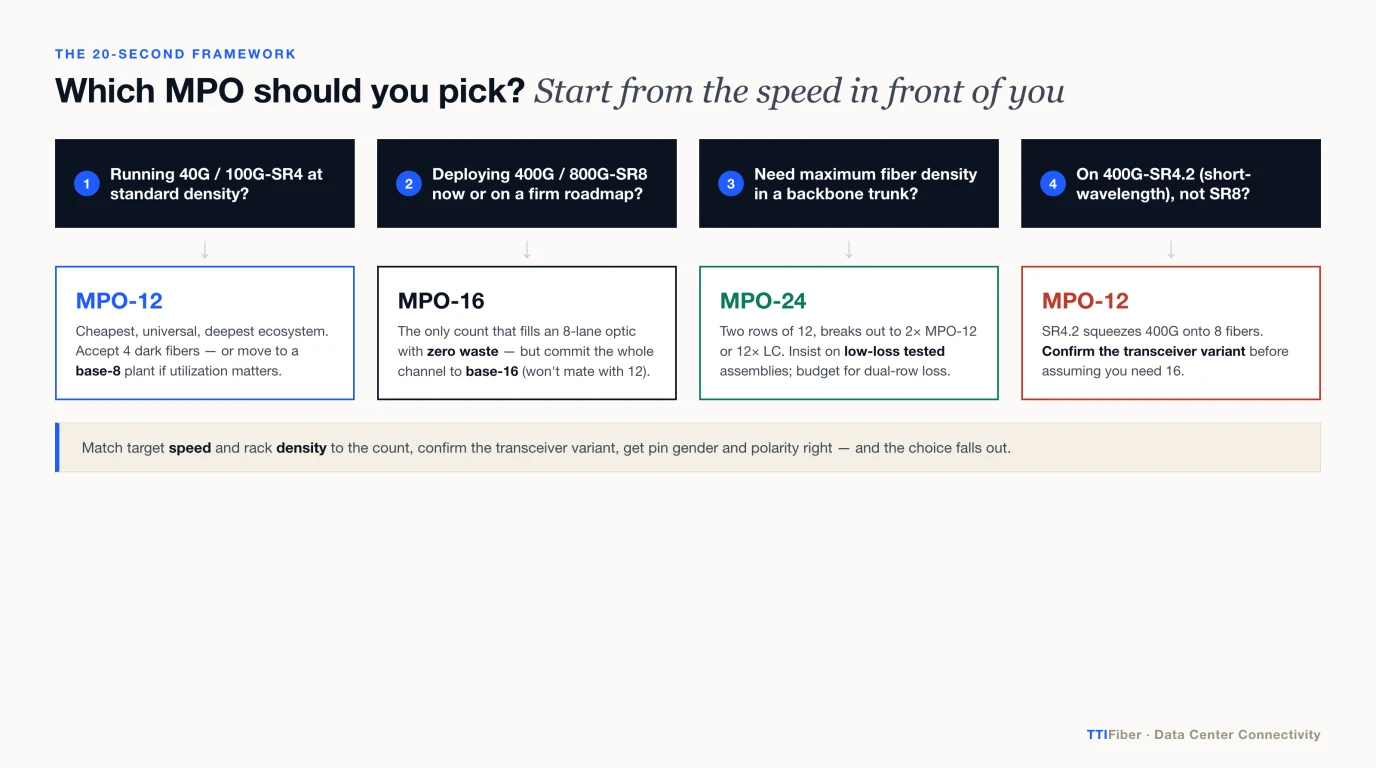Click the blue number 3 circle badge

731,184
